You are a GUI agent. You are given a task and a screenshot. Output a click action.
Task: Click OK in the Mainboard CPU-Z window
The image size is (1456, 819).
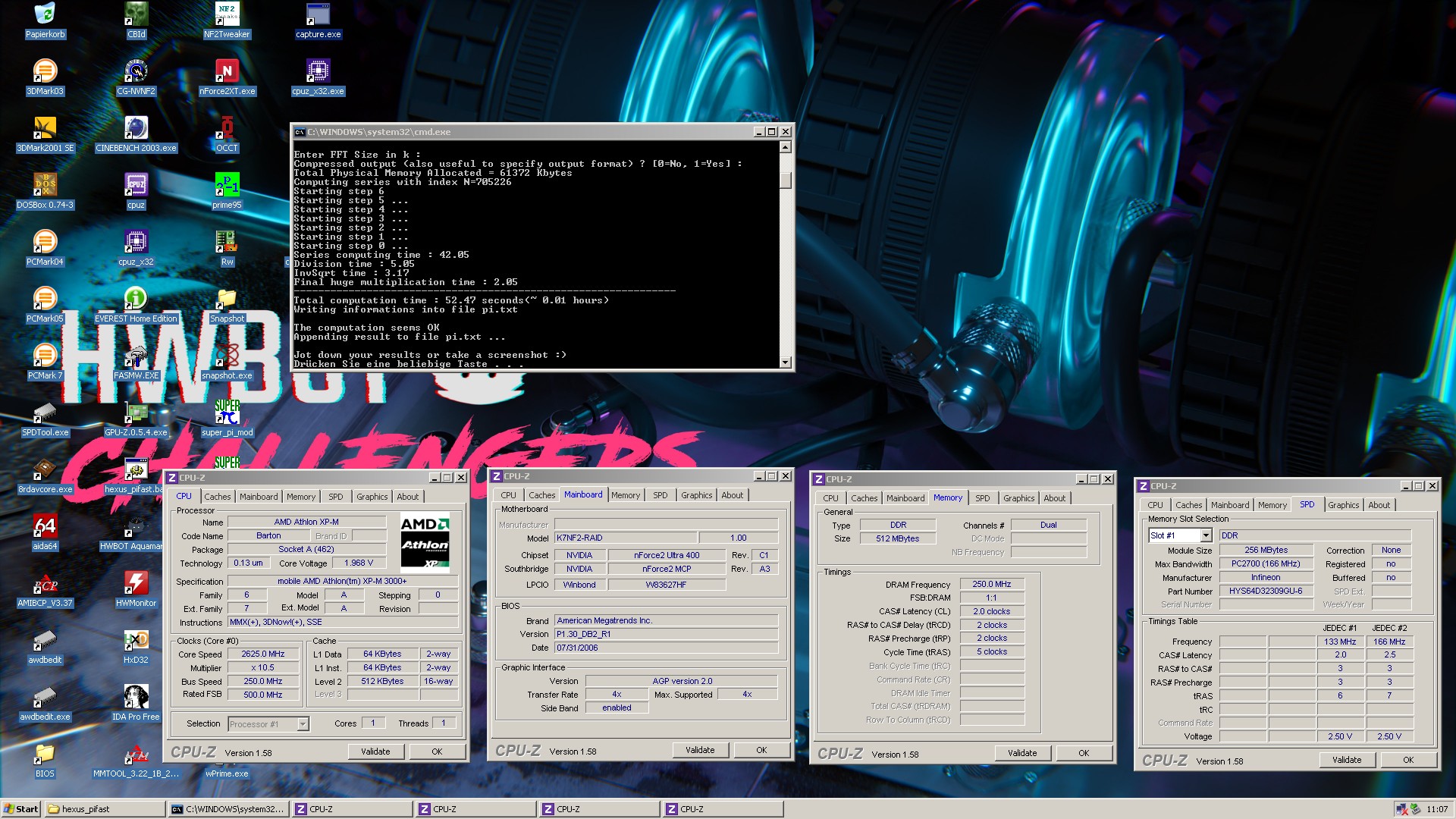pyautogui.click(x=761, y=750)
